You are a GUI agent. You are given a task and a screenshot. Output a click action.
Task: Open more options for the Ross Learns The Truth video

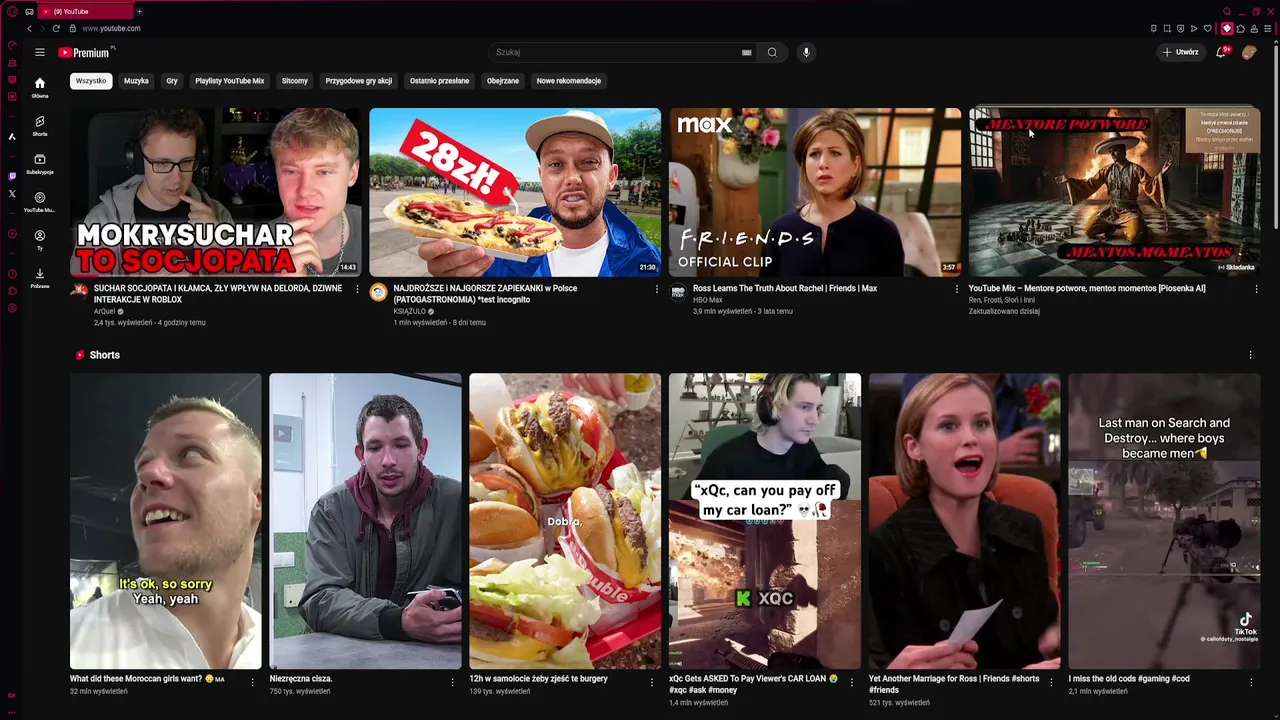[957, 289]
